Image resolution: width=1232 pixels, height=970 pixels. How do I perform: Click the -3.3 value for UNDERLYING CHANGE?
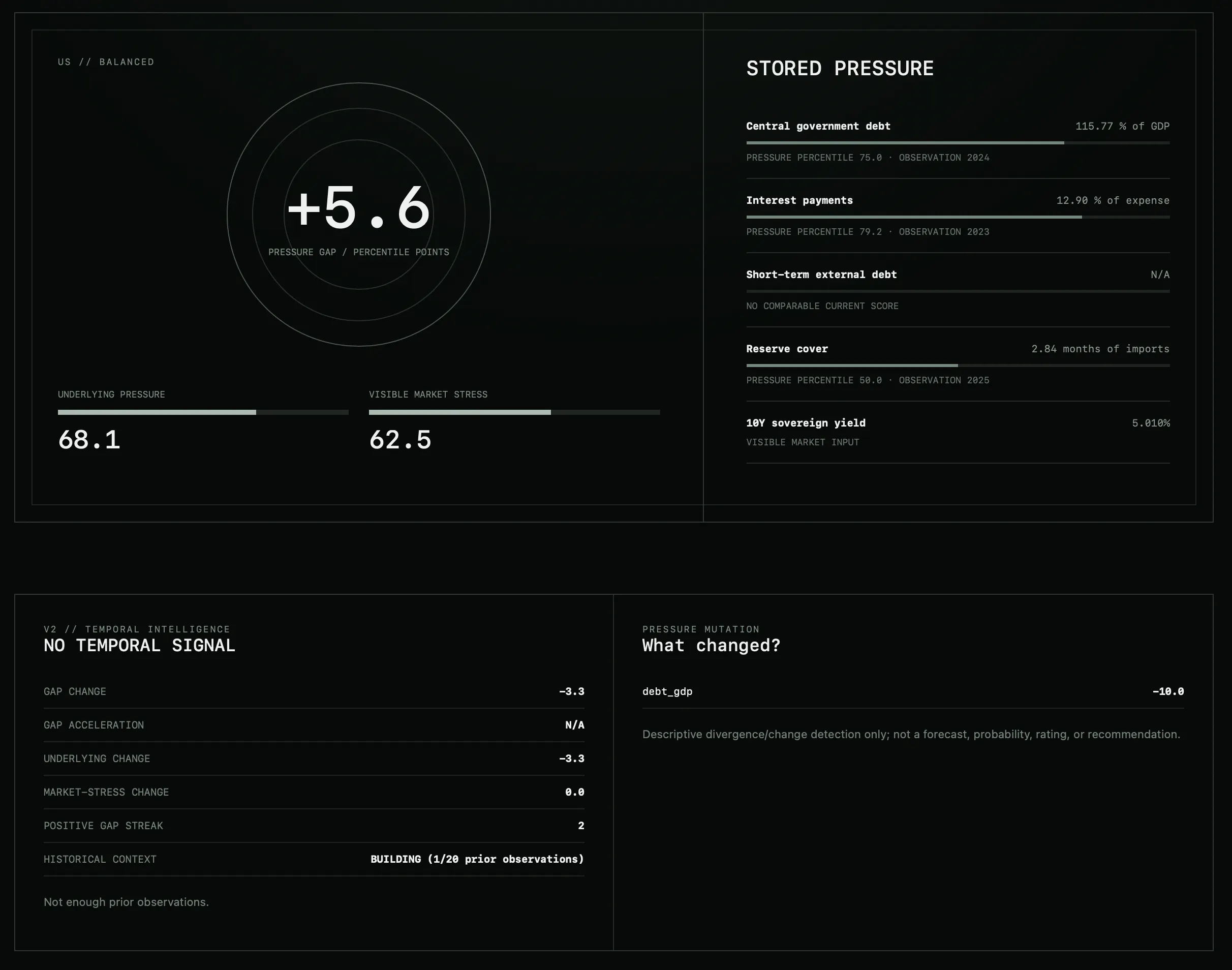pyautogui.click(x=572, y=759)
